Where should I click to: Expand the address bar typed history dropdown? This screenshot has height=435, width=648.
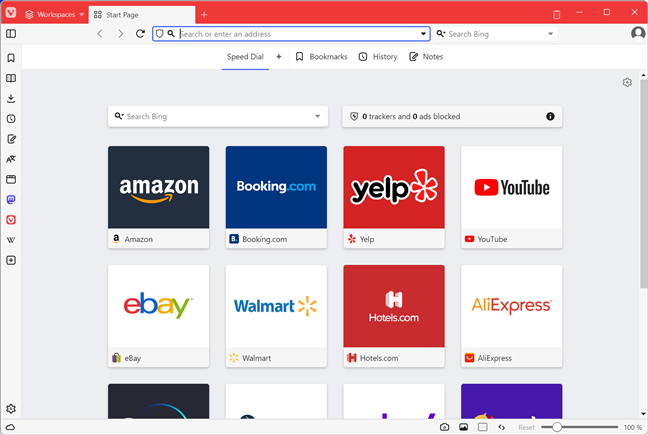pyautogui.click(x=423, y=34)
